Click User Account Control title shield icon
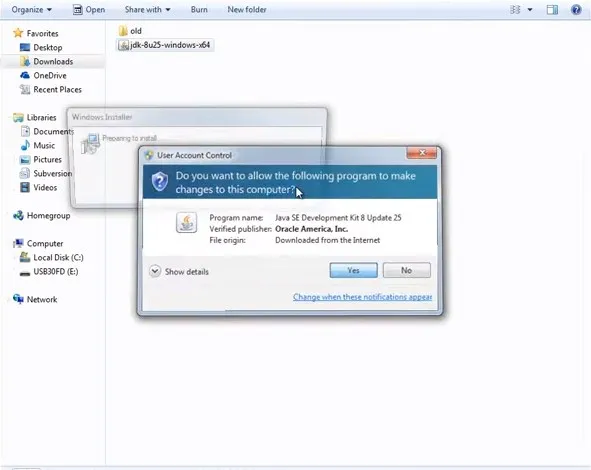The width and height of the screenshot is (591, 470). [x=149, y=155]
